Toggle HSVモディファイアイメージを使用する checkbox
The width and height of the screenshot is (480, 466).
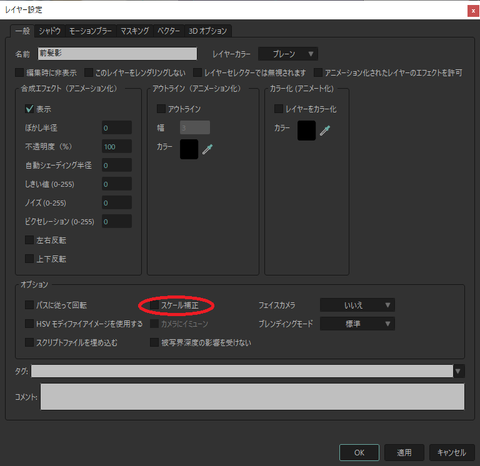click(29, 323)
